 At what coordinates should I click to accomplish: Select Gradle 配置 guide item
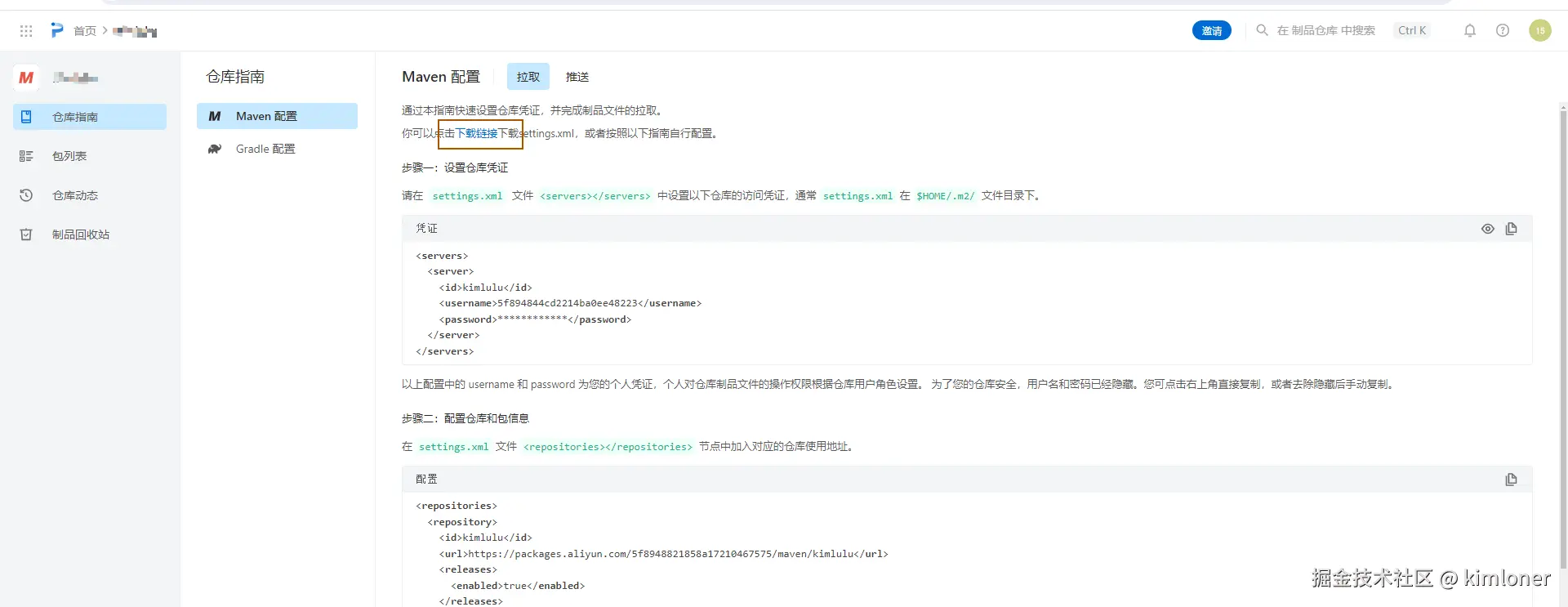[x=277, y=149]
